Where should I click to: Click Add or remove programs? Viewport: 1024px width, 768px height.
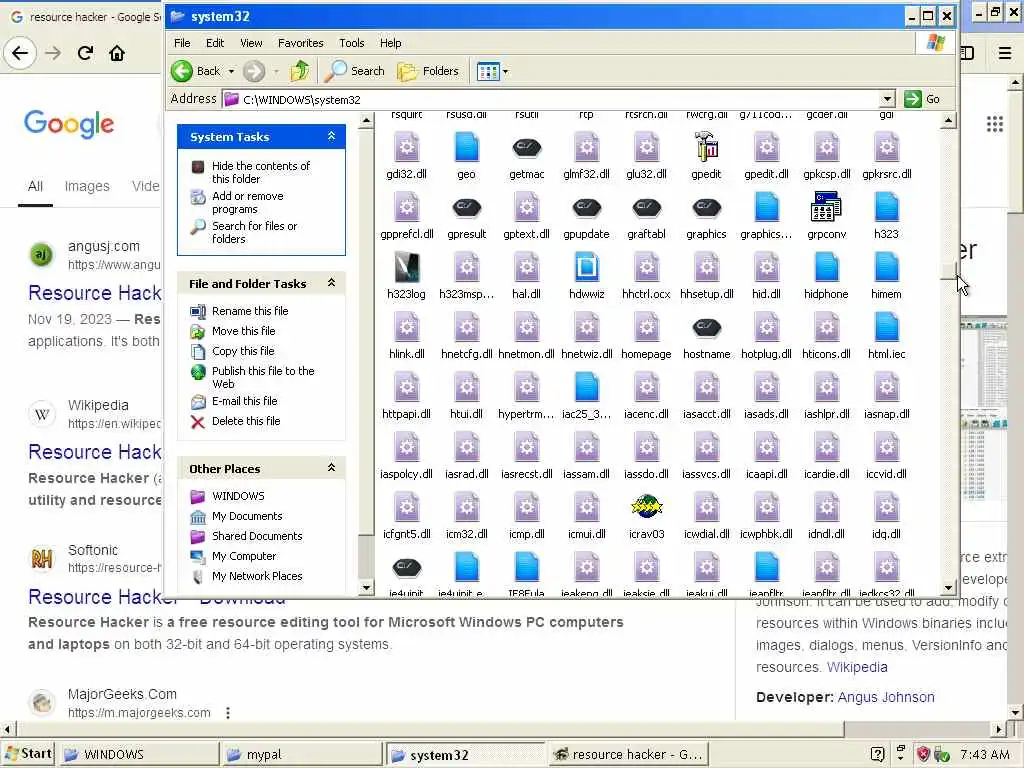tap(248, 202)
